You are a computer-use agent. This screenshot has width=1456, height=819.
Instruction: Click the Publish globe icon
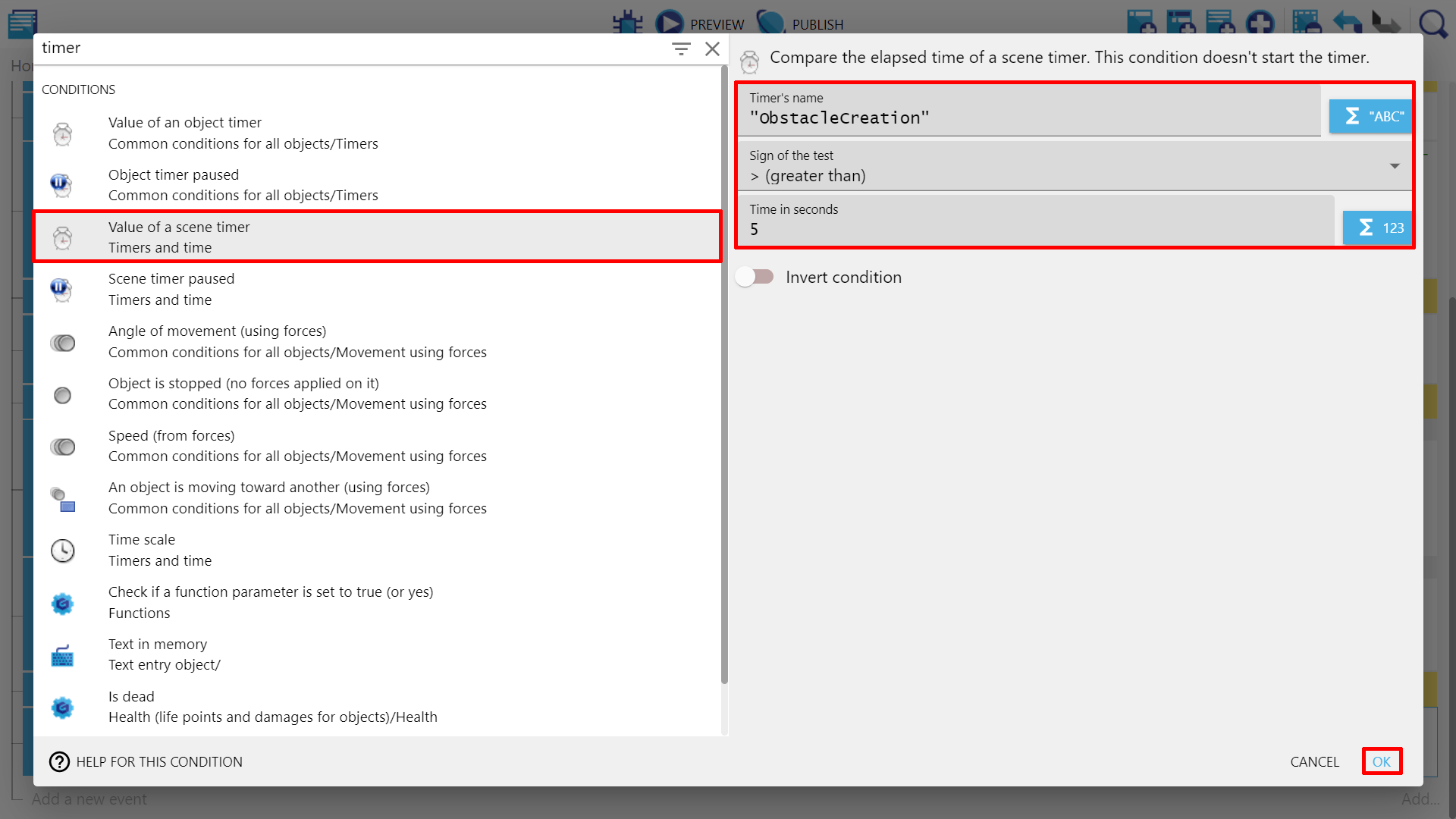(770, 23)
